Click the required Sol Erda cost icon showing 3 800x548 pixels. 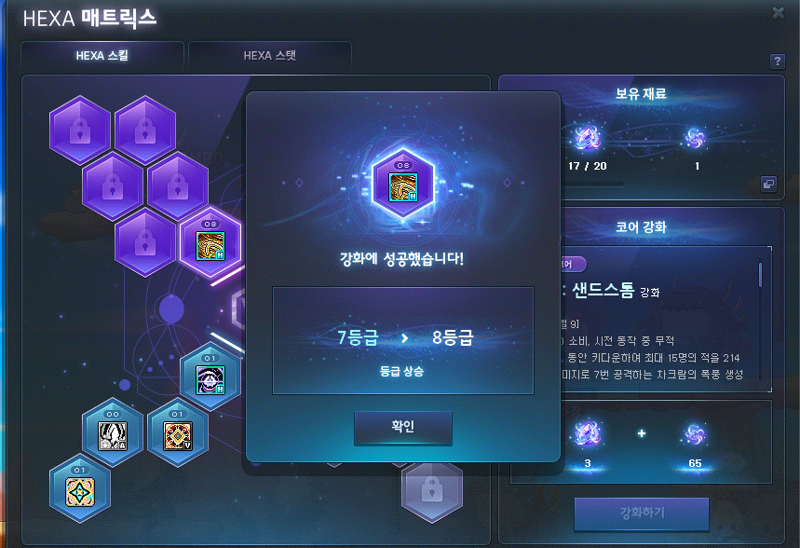point(587,434)
